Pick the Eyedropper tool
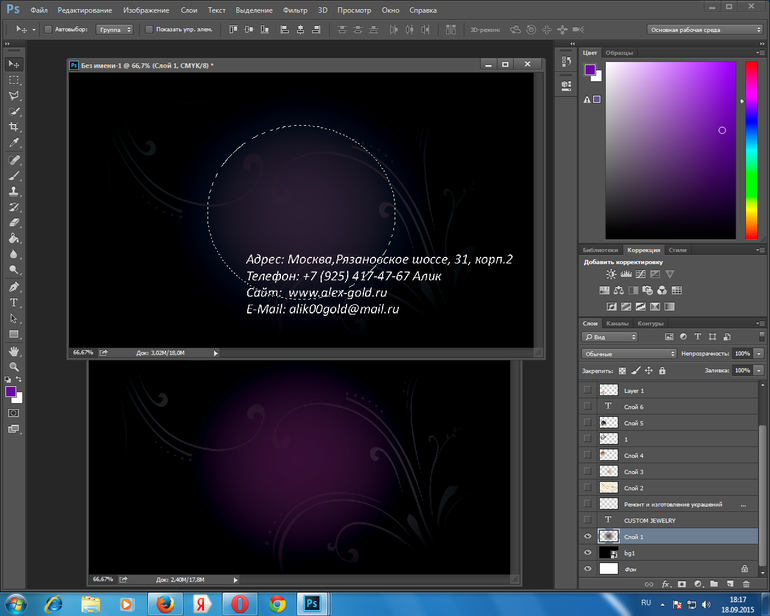The height and width of the screenshot is (616, 770). pos(14,143)
